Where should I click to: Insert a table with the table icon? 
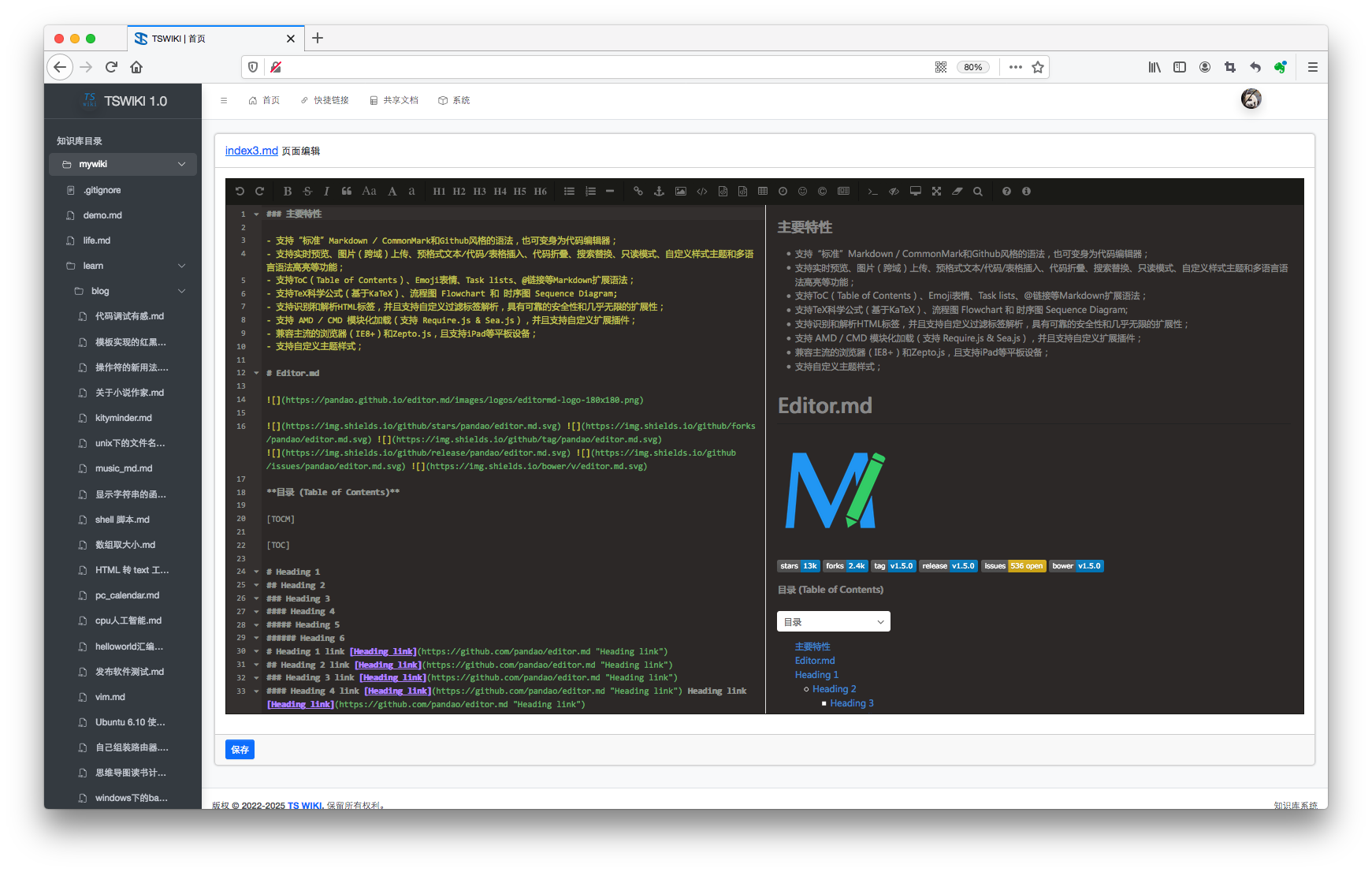tap(762, 191)
